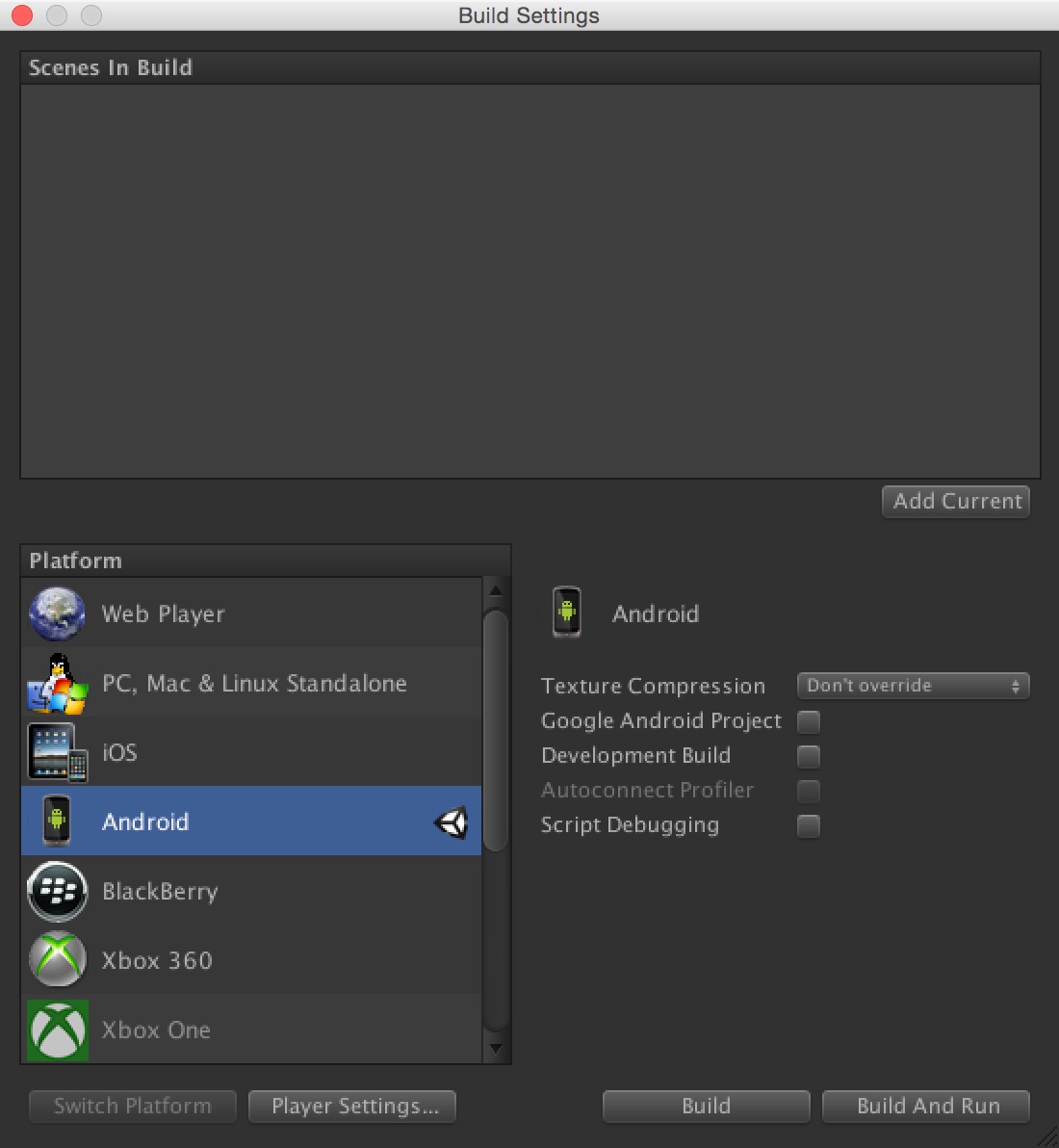The width and height of the screenshot is (1059, 1148).
Task: Enable the Script Debugging checkbox
Action: tap(809, 826)
